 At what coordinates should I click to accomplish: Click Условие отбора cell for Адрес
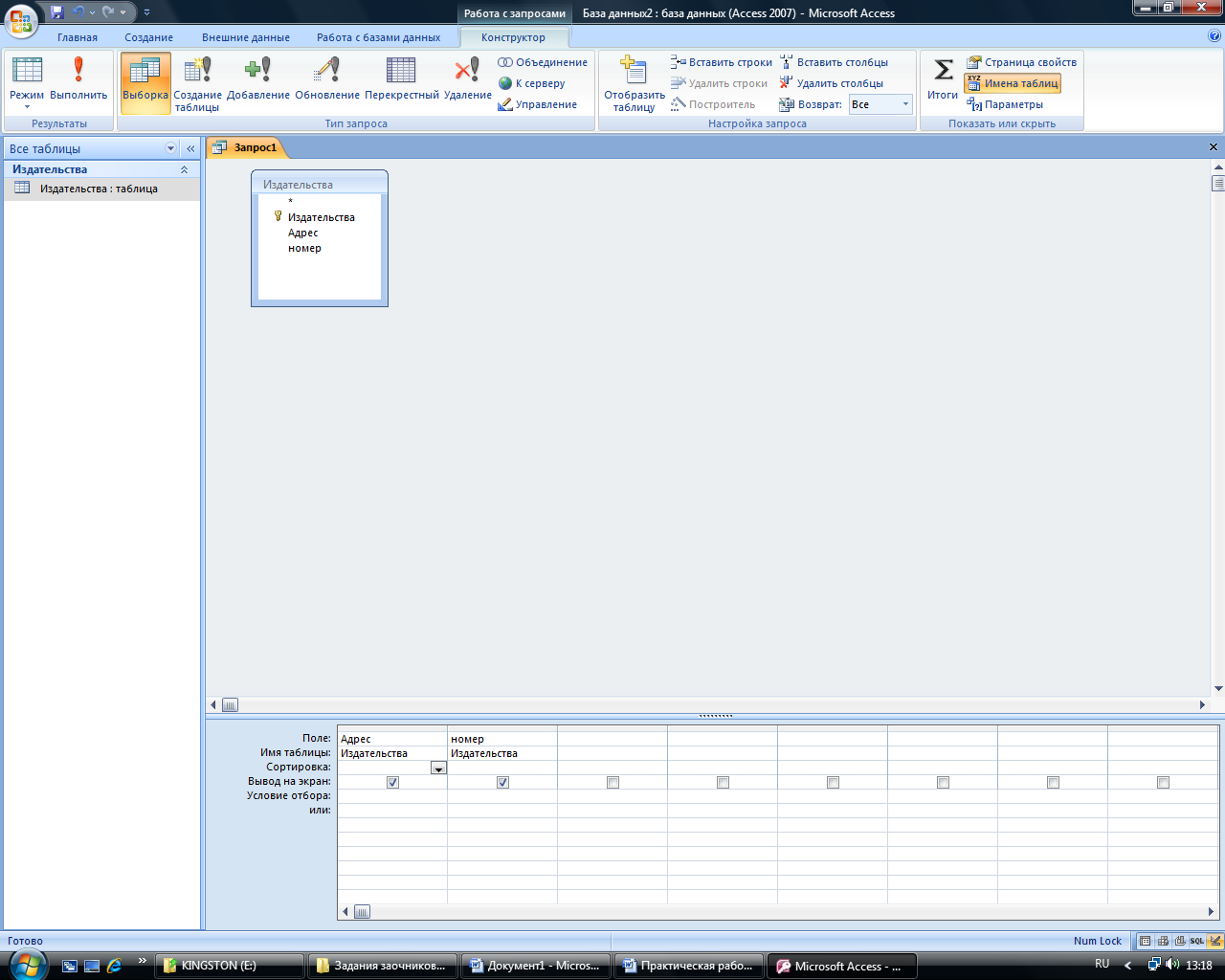pyautogui.click(x=392, y=796)
